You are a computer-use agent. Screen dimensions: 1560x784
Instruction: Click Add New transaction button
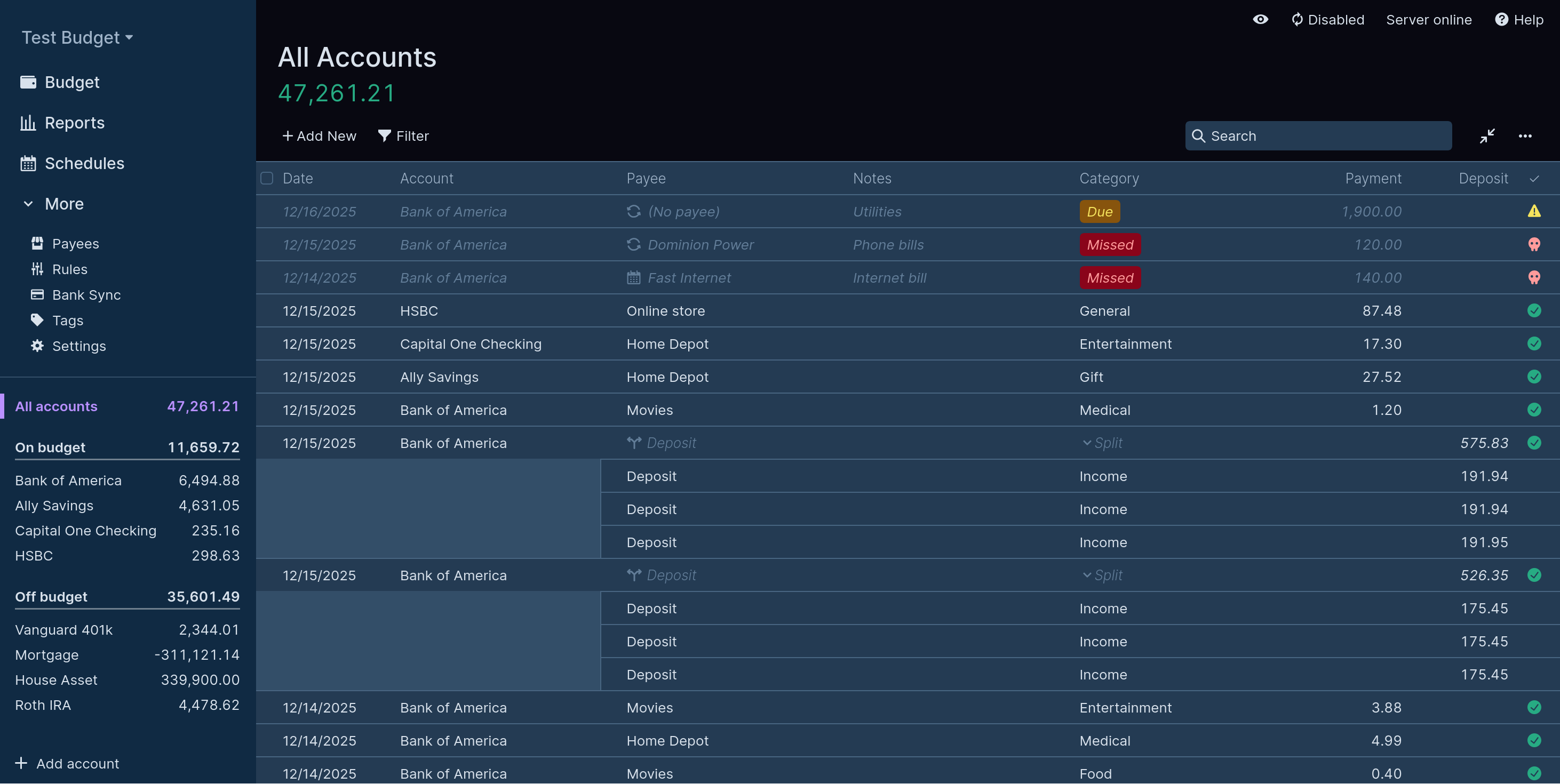(319, 135)
